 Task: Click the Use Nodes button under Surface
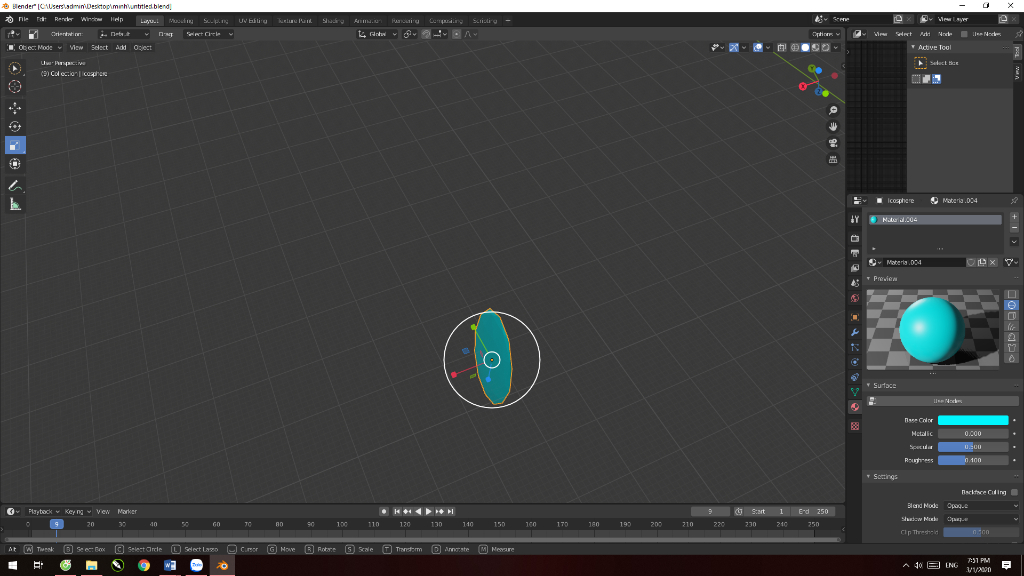[947, 402]
